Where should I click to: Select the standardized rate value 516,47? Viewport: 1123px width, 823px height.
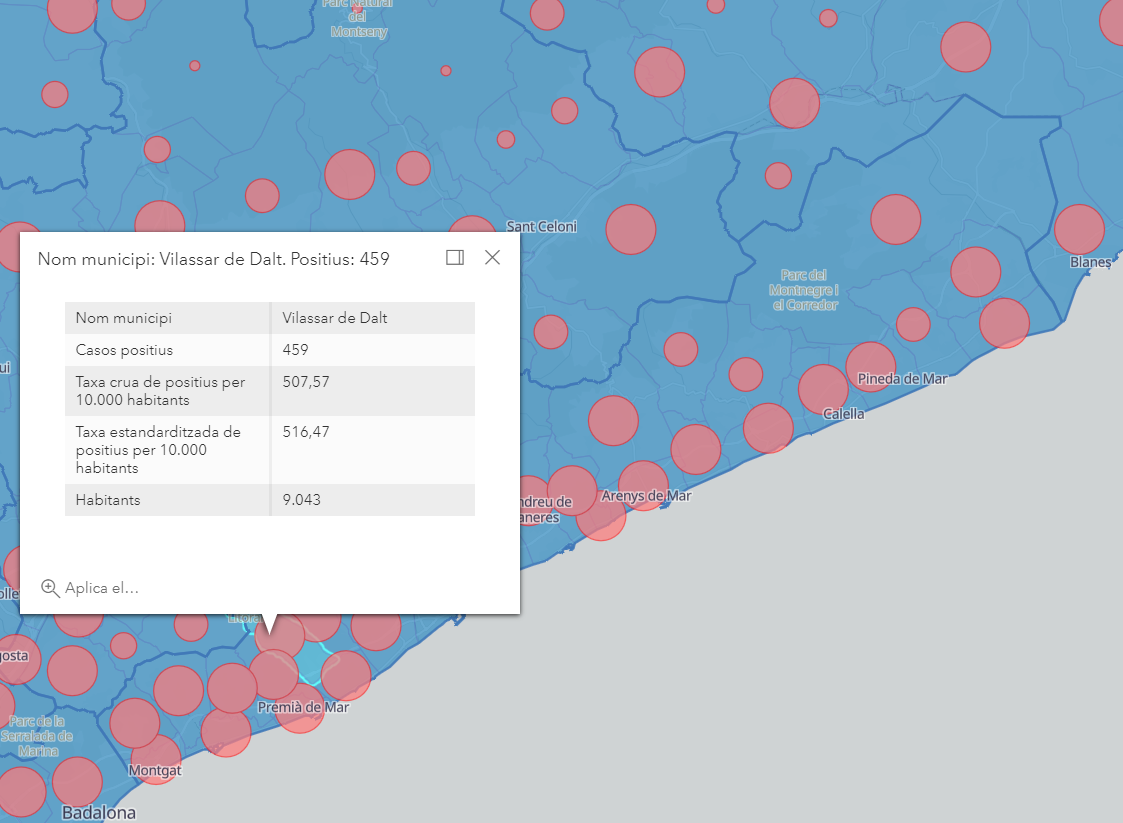(306, 432)
